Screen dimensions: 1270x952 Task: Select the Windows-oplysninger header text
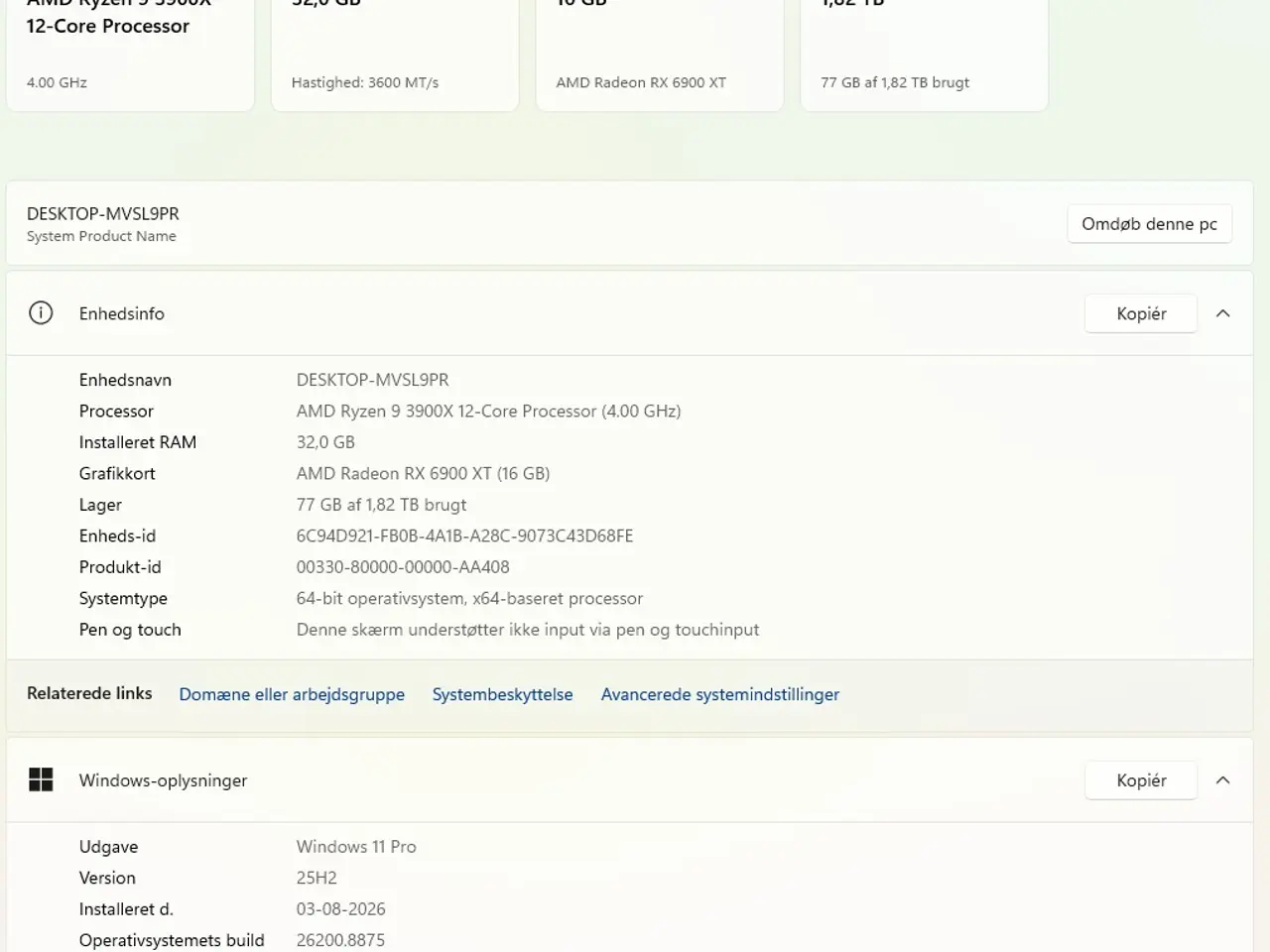point(163,780)
